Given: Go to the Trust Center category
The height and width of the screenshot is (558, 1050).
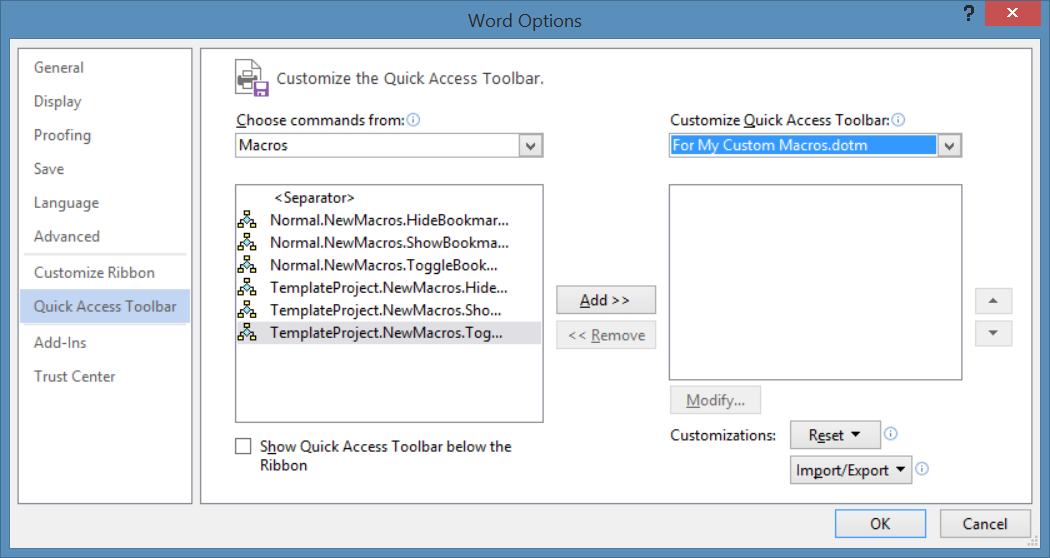Looking at the screenshot, I should (x=75, y=376).
